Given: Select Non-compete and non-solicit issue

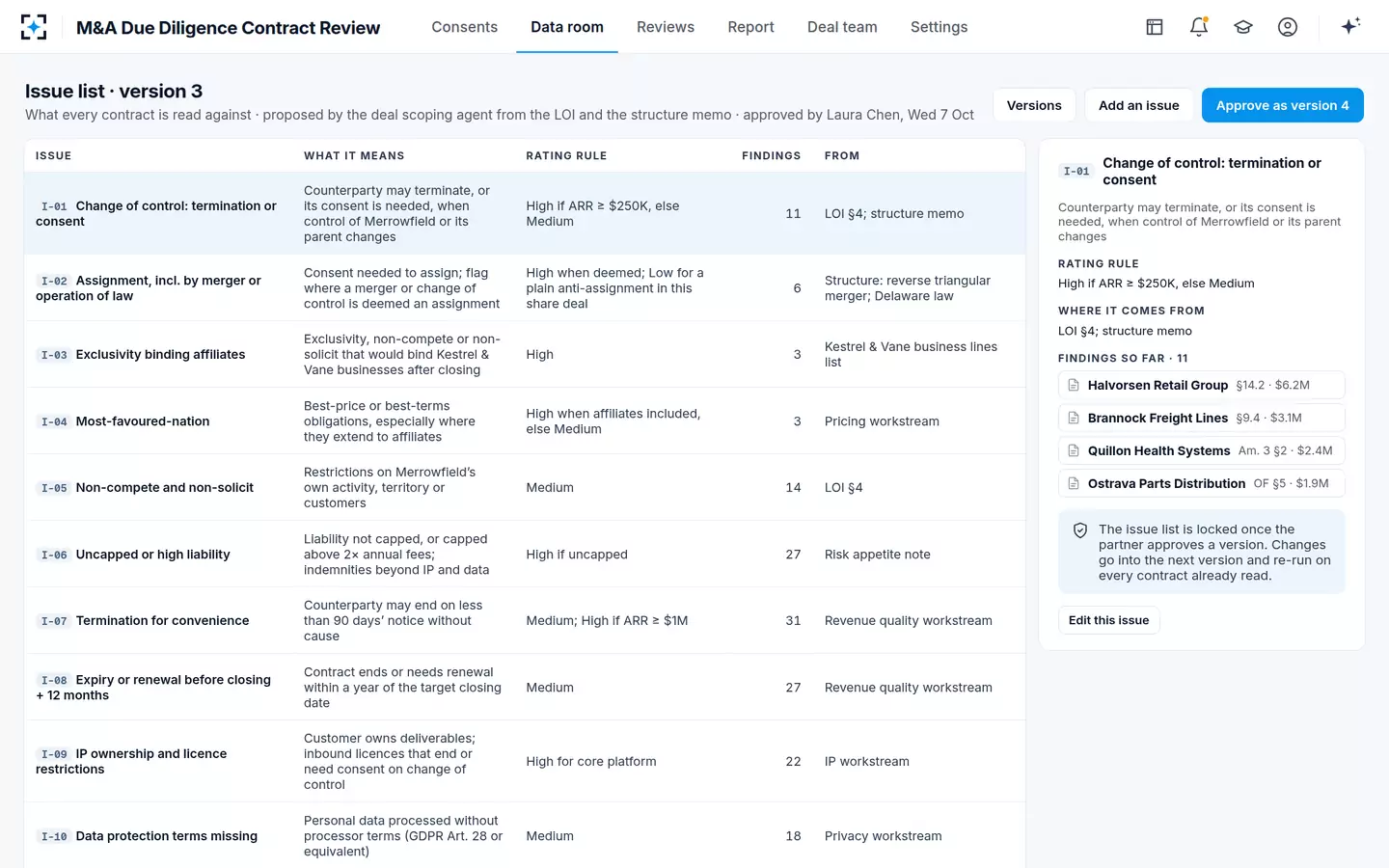Looking at the screenshot, I should [525, 487].
